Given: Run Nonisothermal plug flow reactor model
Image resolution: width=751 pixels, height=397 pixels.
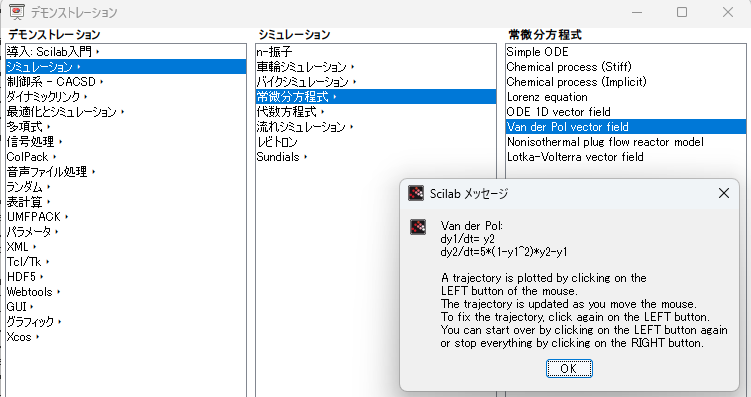Looking at the screenshot, I should (626, 142).
